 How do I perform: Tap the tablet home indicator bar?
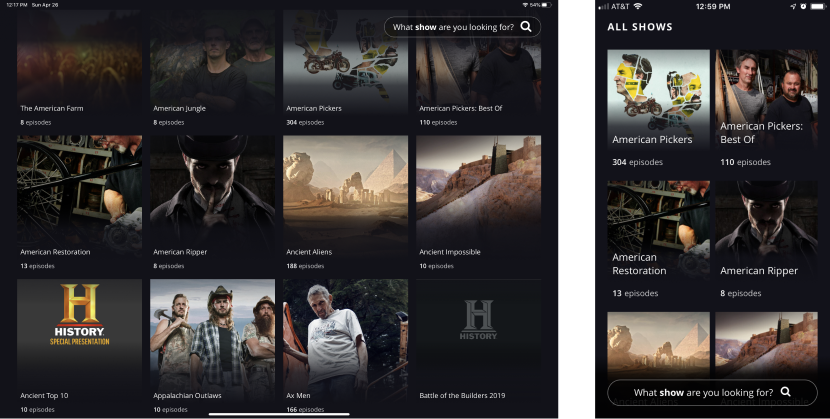click(279, 414)
